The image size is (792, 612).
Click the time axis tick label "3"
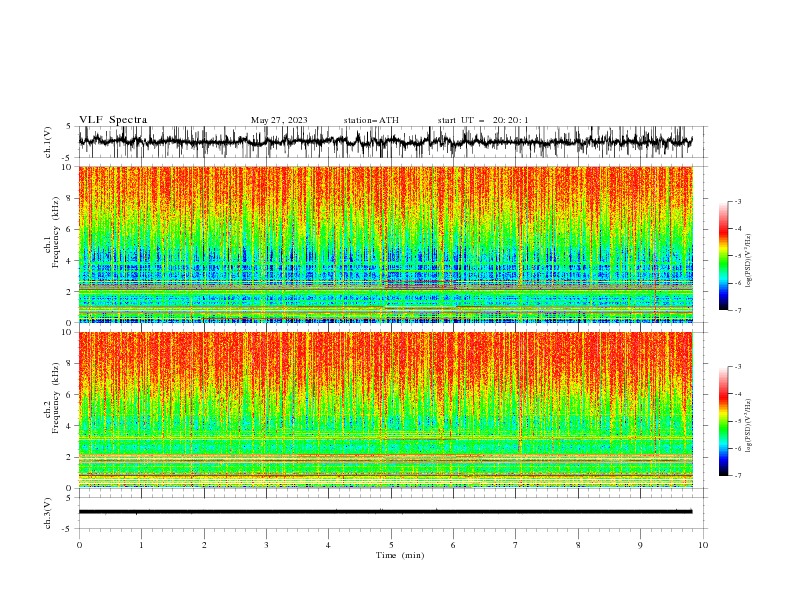(x=266, y=545)
